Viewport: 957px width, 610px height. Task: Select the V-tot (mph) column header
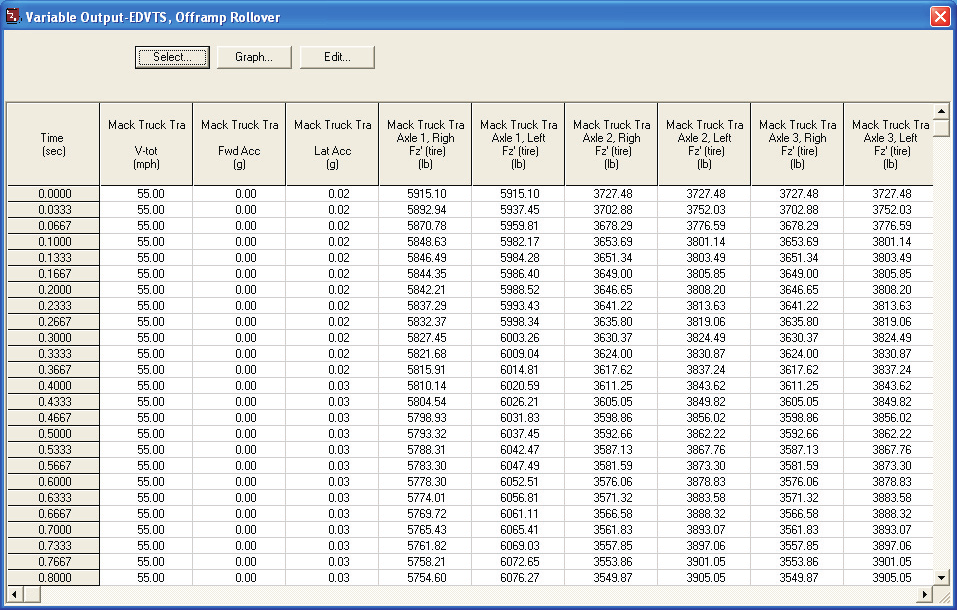click(146, 144)
